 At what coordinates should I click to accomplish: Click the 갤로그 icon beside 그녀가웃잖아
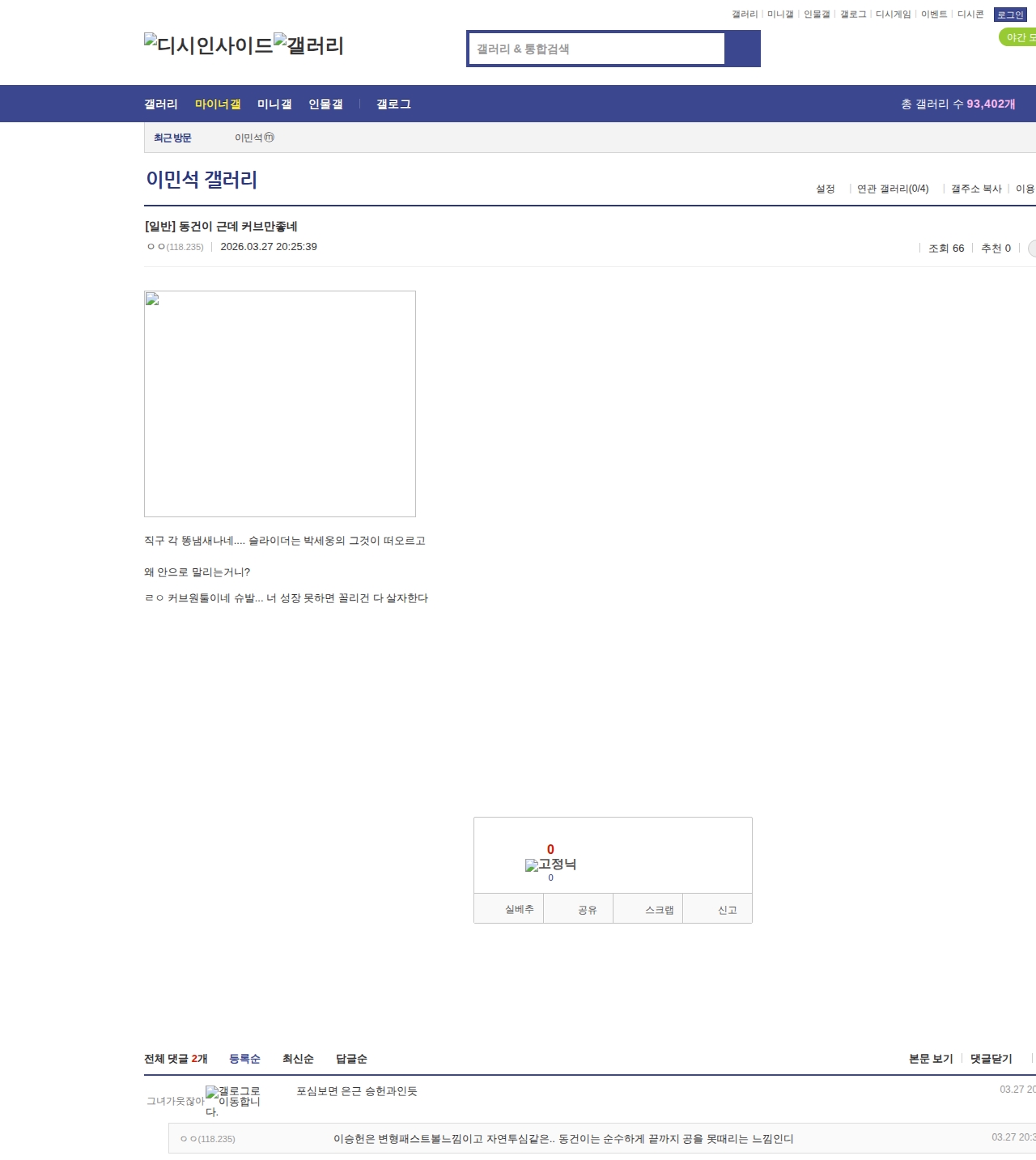point(233,1101)
